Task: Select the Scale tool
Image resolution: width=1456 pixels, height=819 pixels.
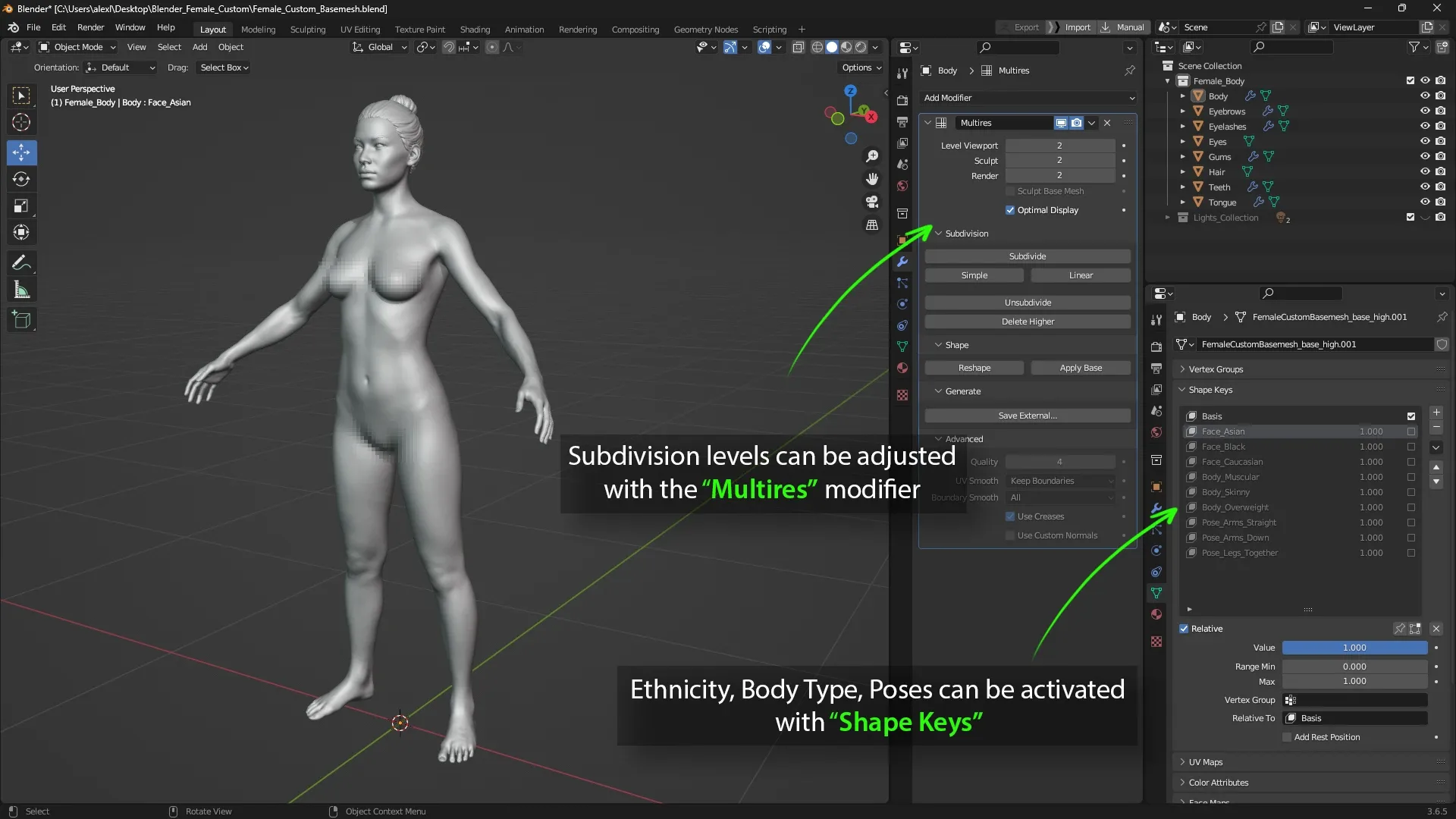Action: click(21, 206)
